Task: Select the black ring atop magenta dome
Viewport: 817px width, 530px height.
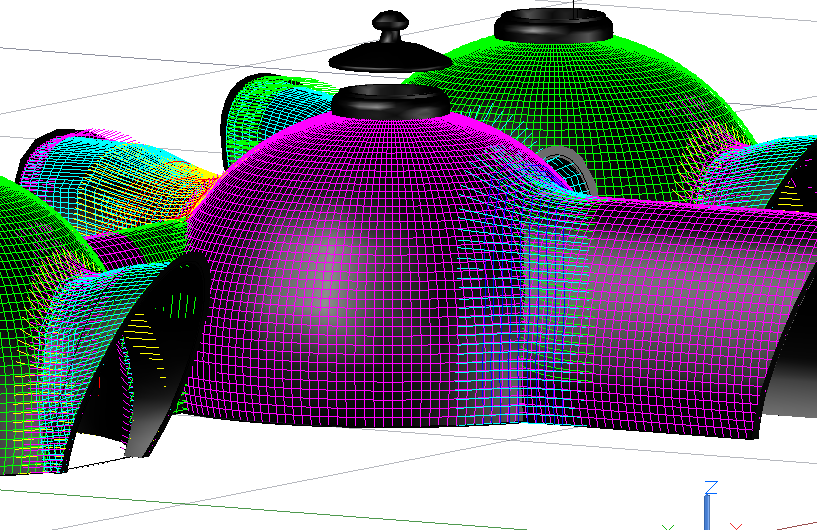Action: click(390, 102)
